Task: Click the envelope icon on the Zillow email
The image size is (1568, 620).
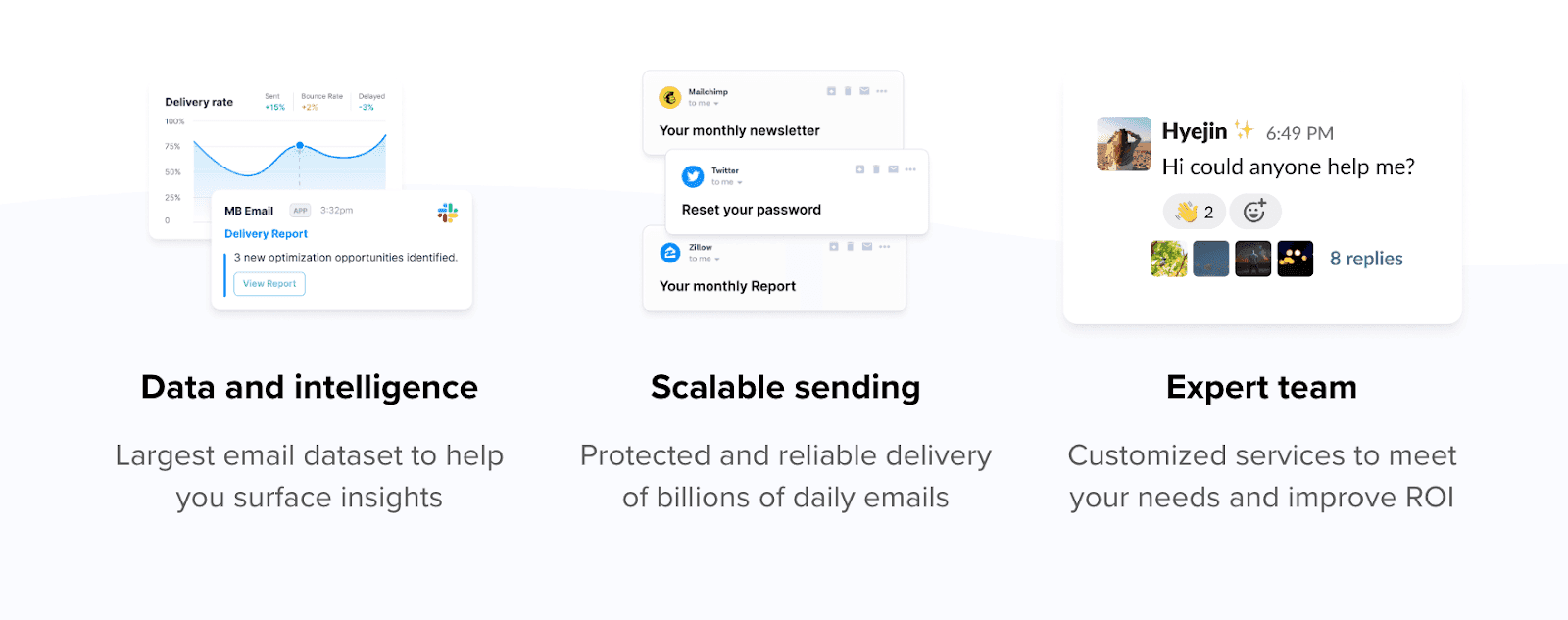Action: click(867, 247)
